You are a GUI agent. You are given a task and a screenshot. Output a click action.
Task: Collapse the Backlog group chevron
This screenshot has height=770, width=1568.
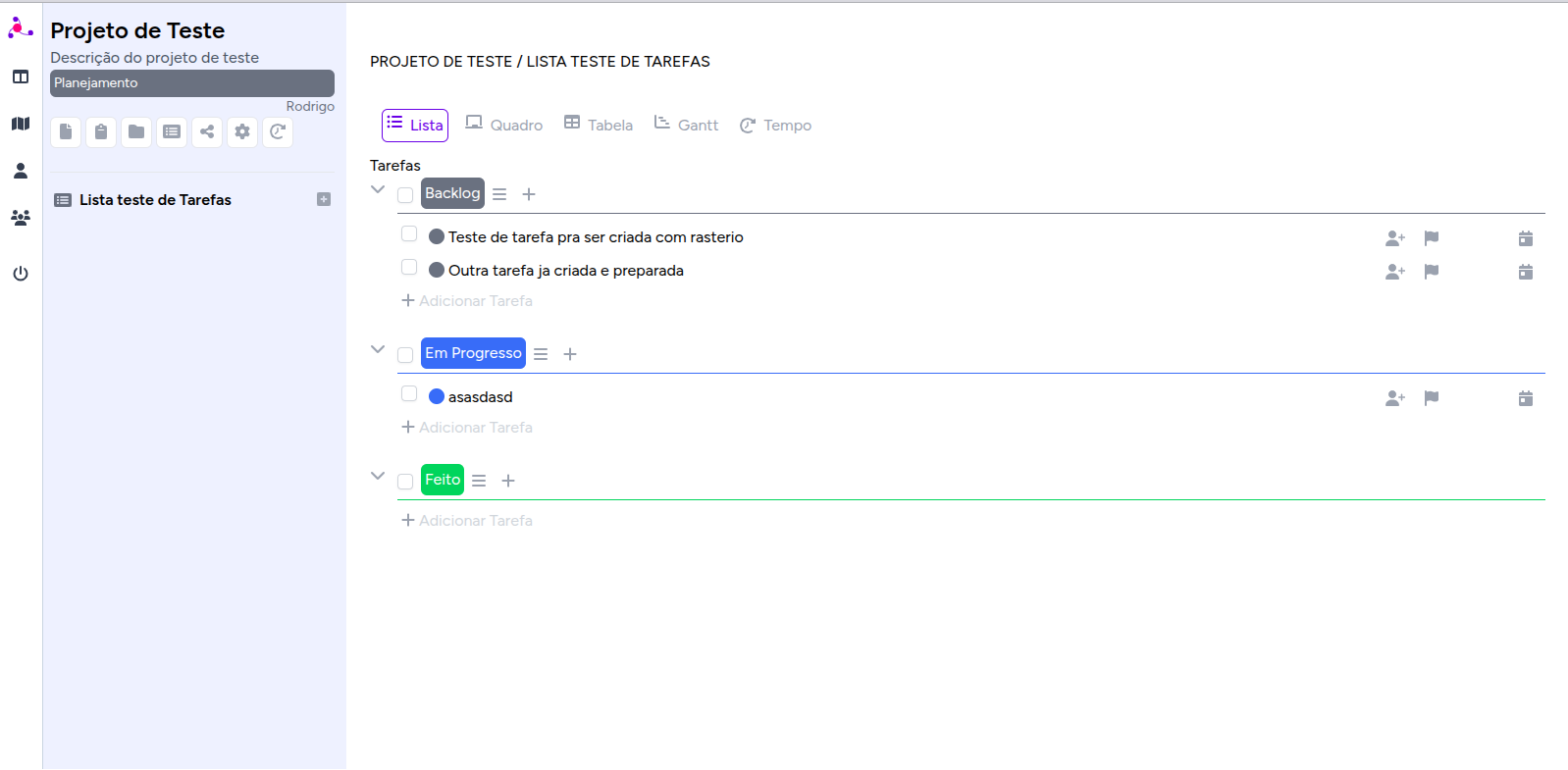pyautogui.click(x=378, y=189)
